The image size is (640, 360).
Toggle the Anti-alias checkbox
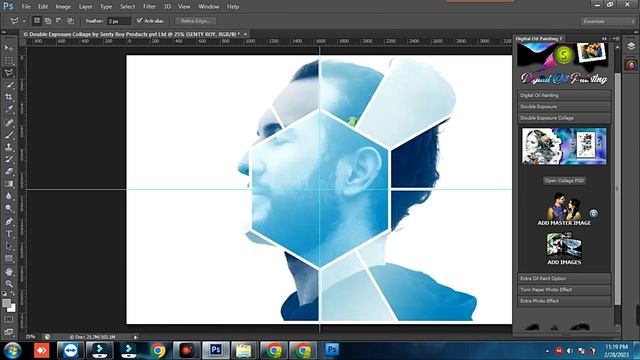[140, 20]
